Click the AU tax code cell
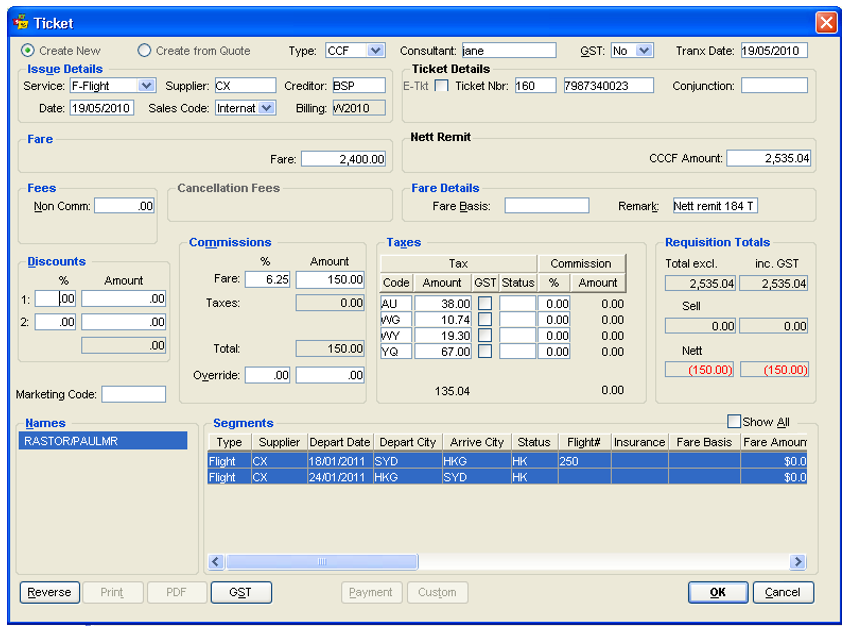848x629 pixels. [396, 303]
